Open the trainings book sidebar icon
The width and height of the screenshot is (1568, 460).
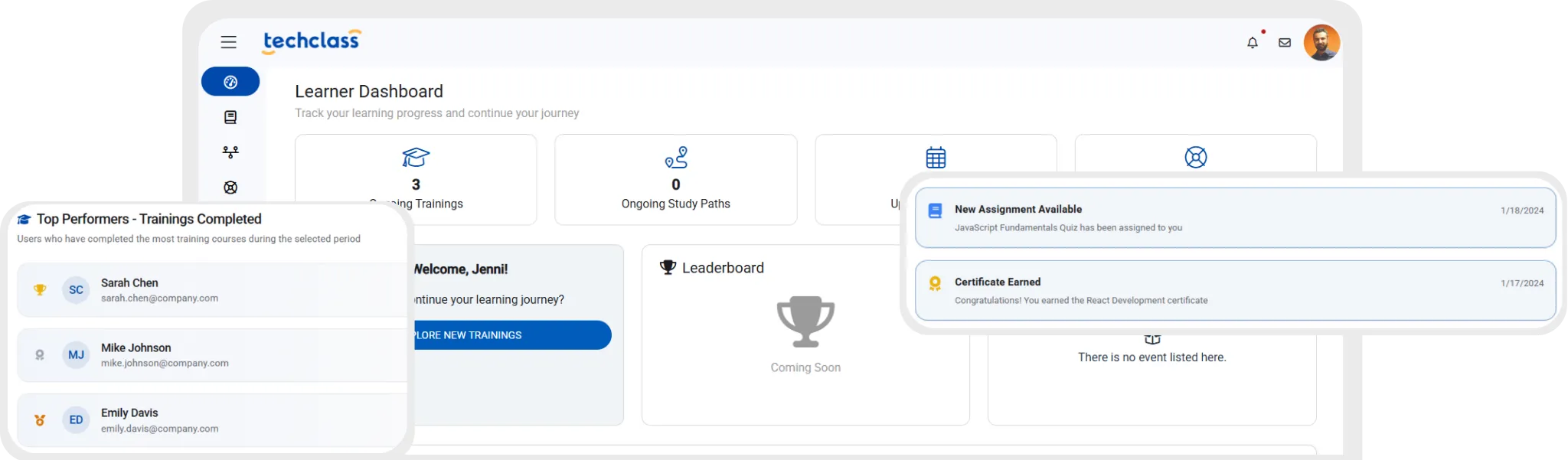point(230,117)
